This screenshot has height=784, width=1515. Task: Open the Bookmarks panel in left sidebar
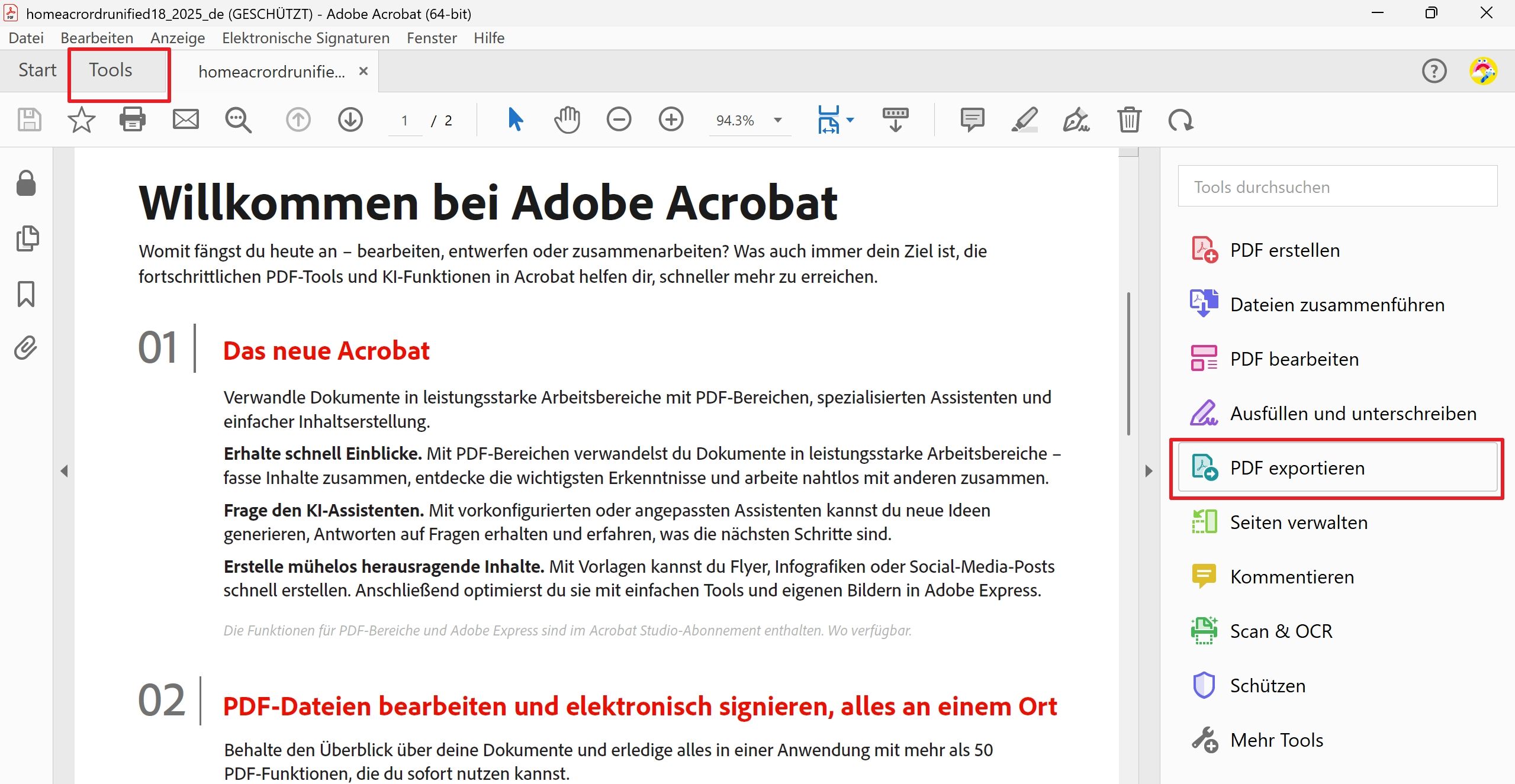26,293
